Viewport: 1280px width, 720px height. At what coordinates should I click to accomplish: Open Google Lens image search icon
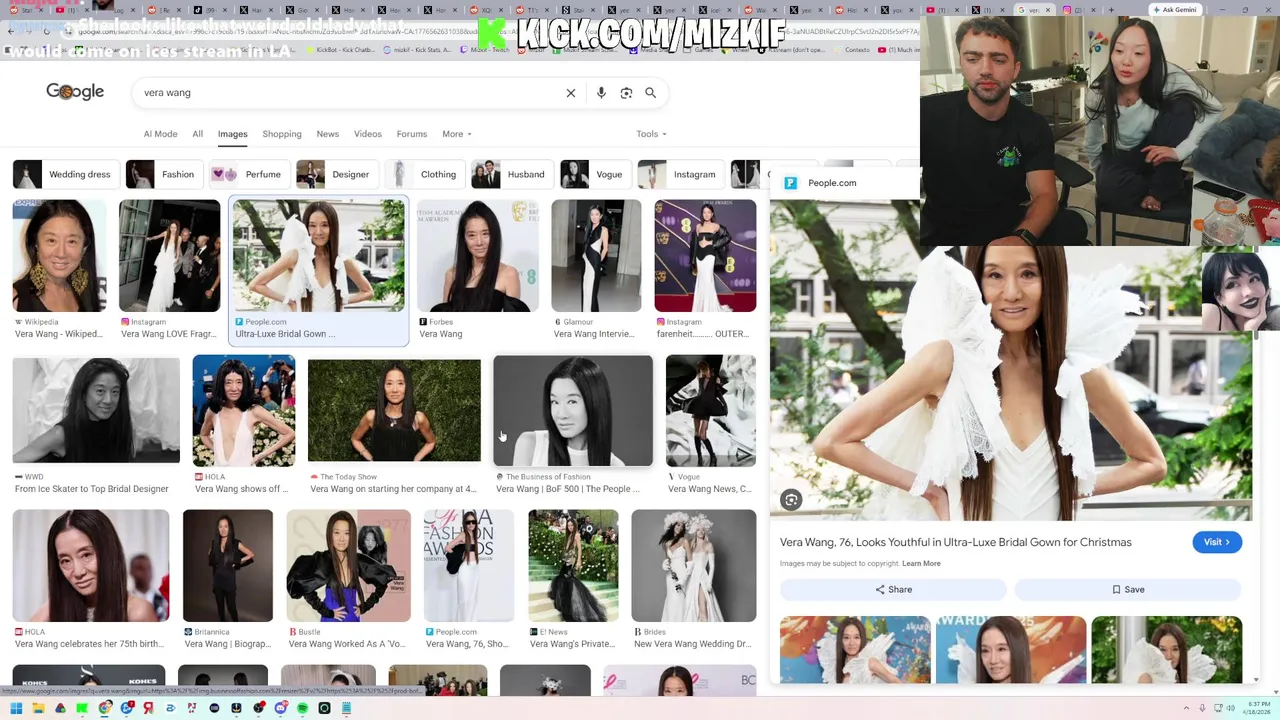(x=626, y=93)
